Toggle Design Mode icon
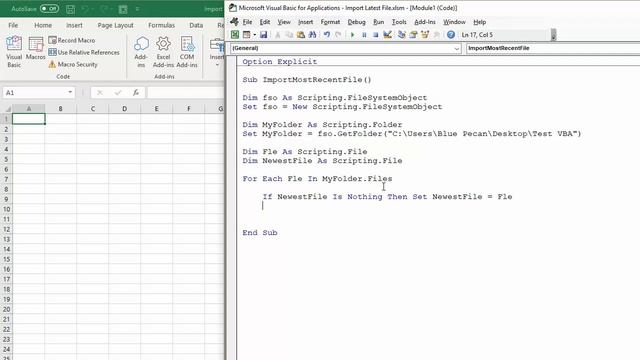This screenshot has height=360, width=640. (387, 35)
